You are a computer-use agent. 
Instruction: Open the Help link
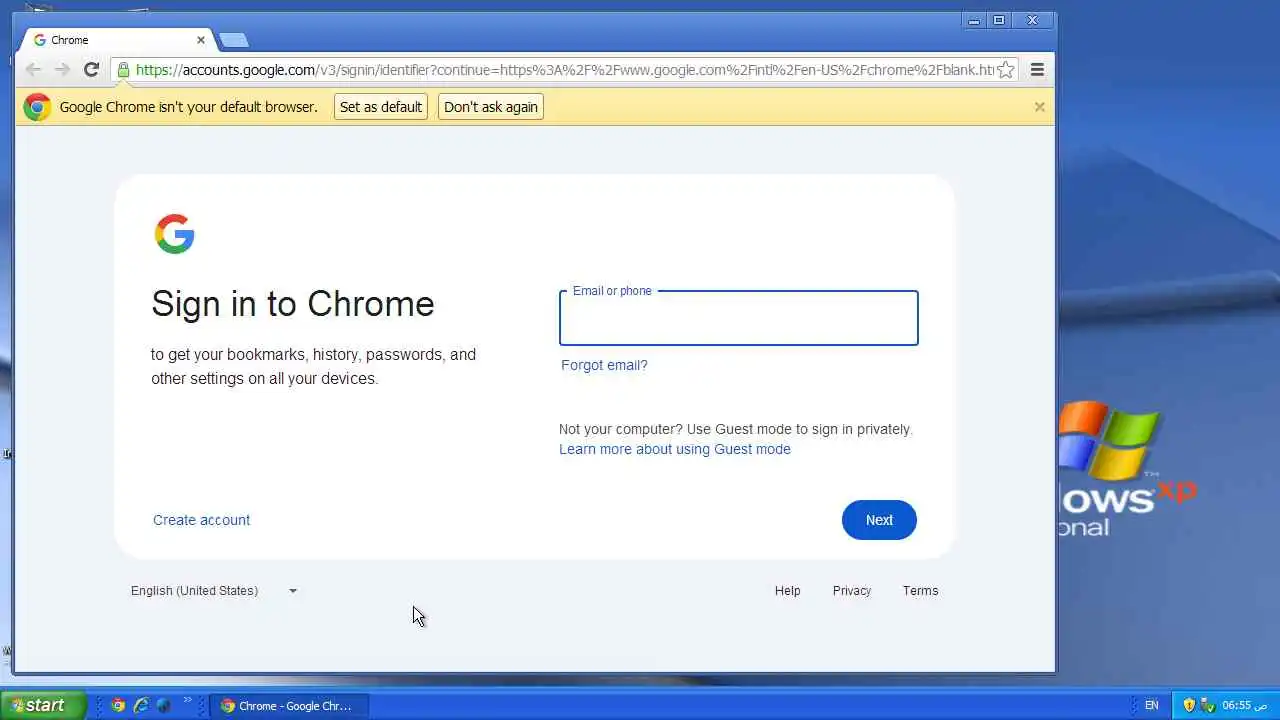[787, 591]
